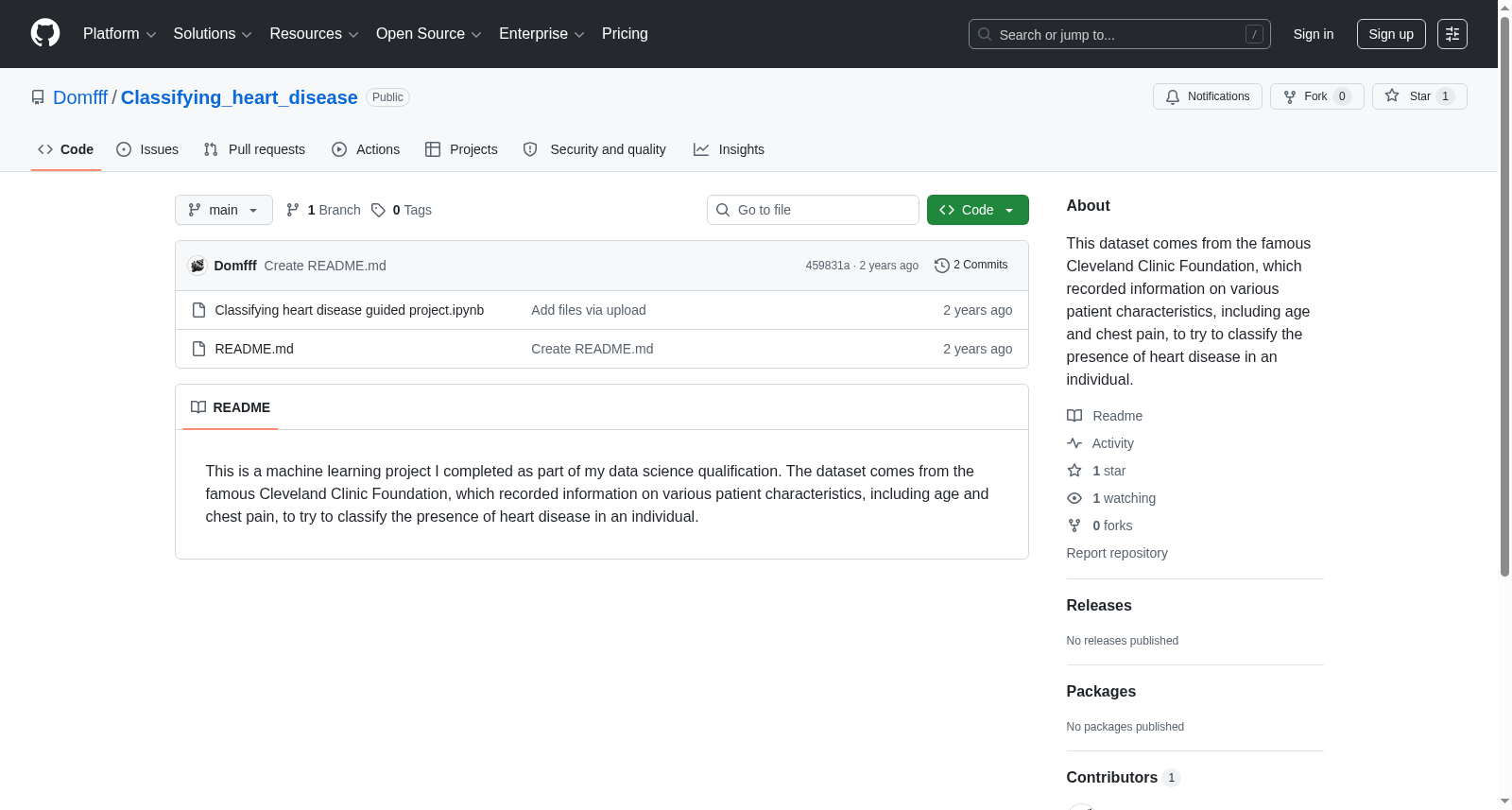Open the Domfff owner profile link

tap(80, 97)
